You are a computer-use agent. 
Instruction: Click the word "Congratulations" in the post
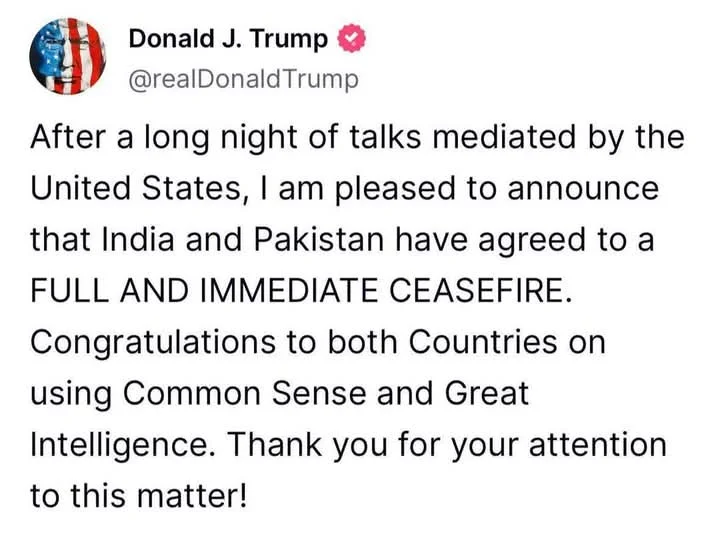coord(142,342)
